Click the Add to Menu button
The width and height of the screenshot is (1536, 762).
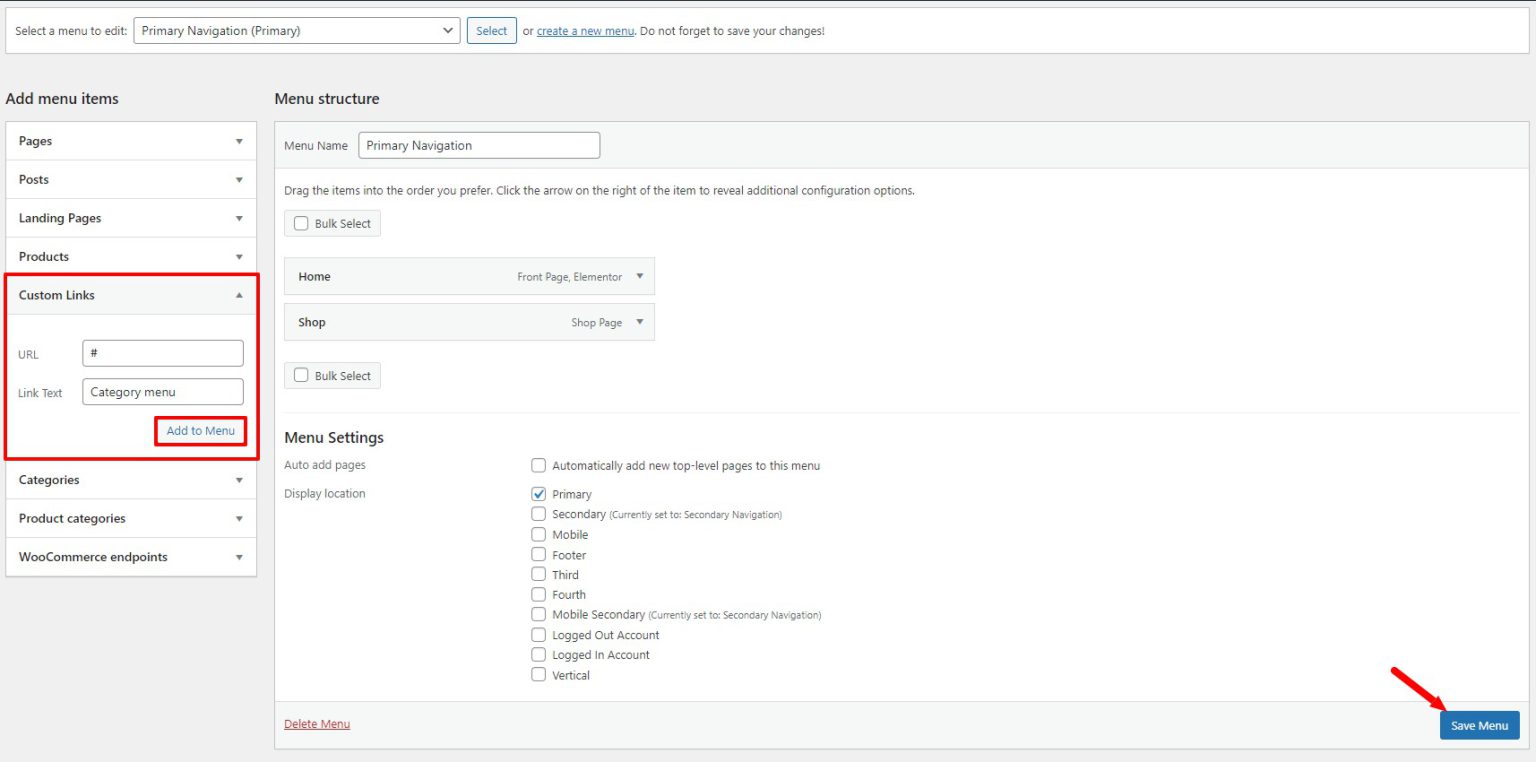200,430
